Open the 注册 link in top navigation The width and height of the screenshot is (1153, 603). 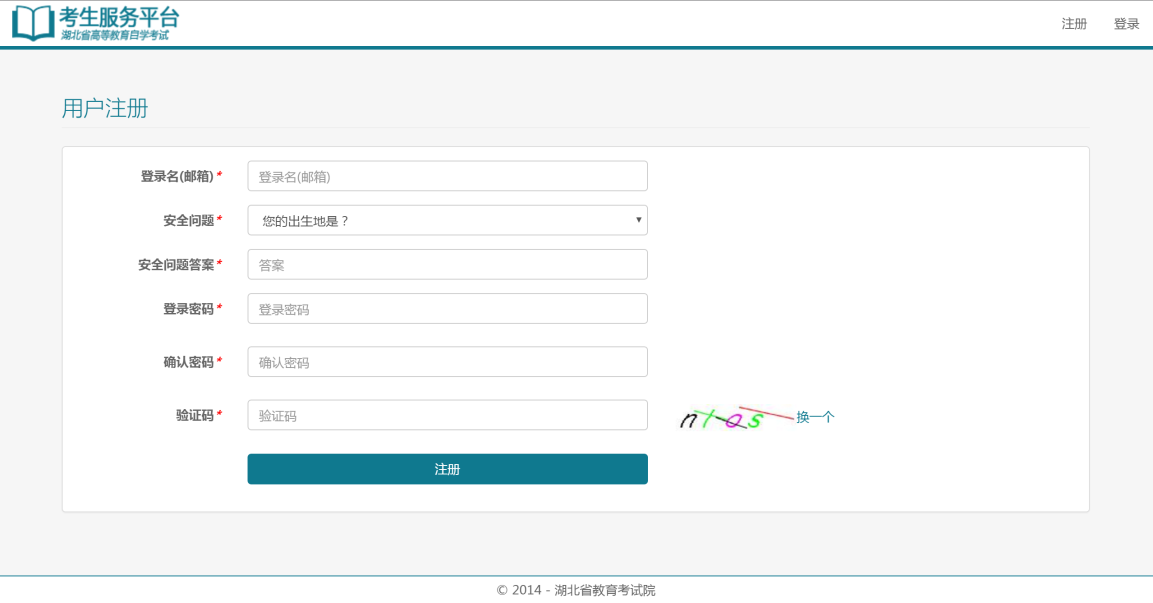point(1074,24)
